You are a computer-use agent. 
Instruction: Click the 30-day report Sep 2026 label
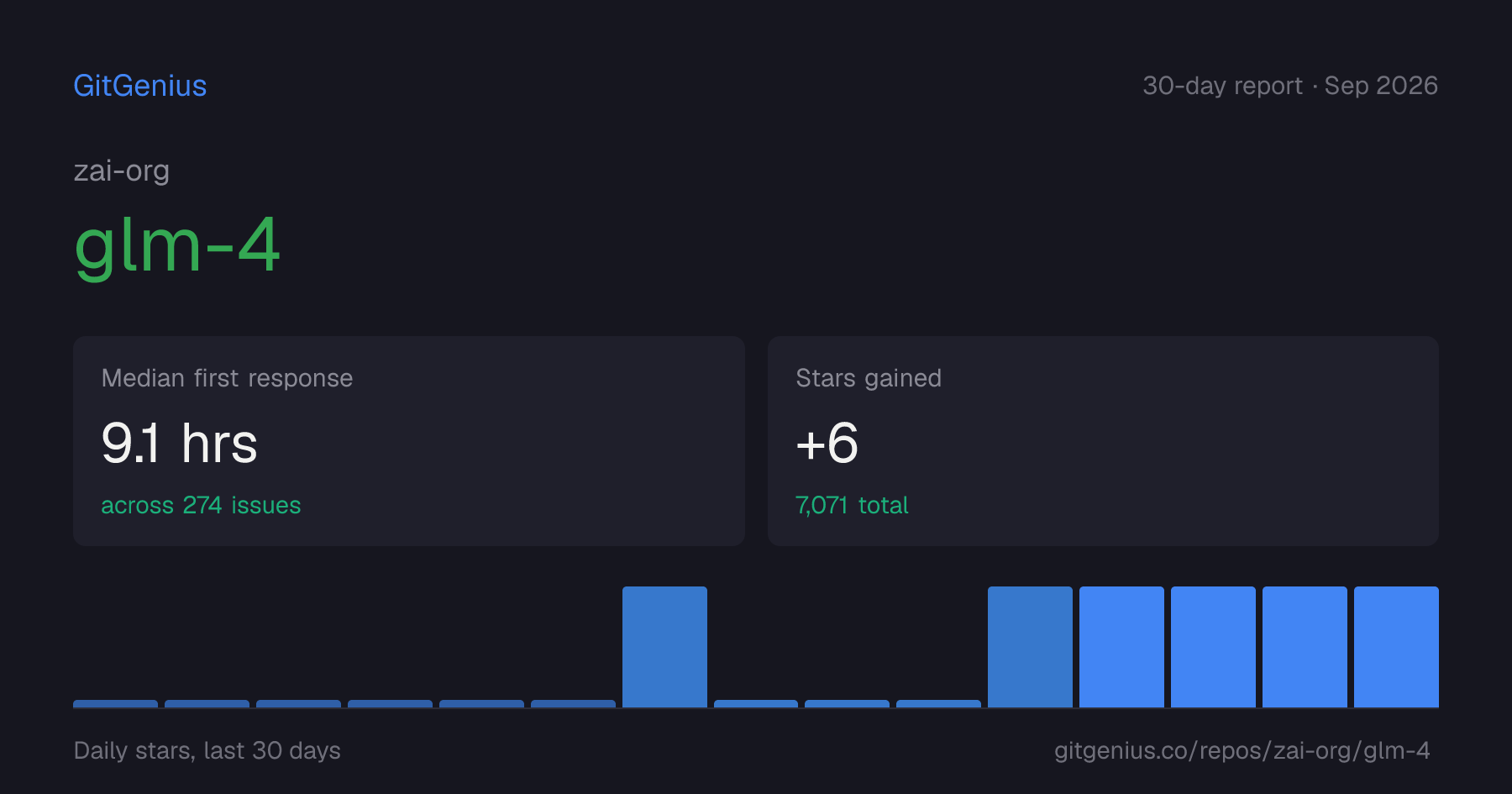[1290, 86]
